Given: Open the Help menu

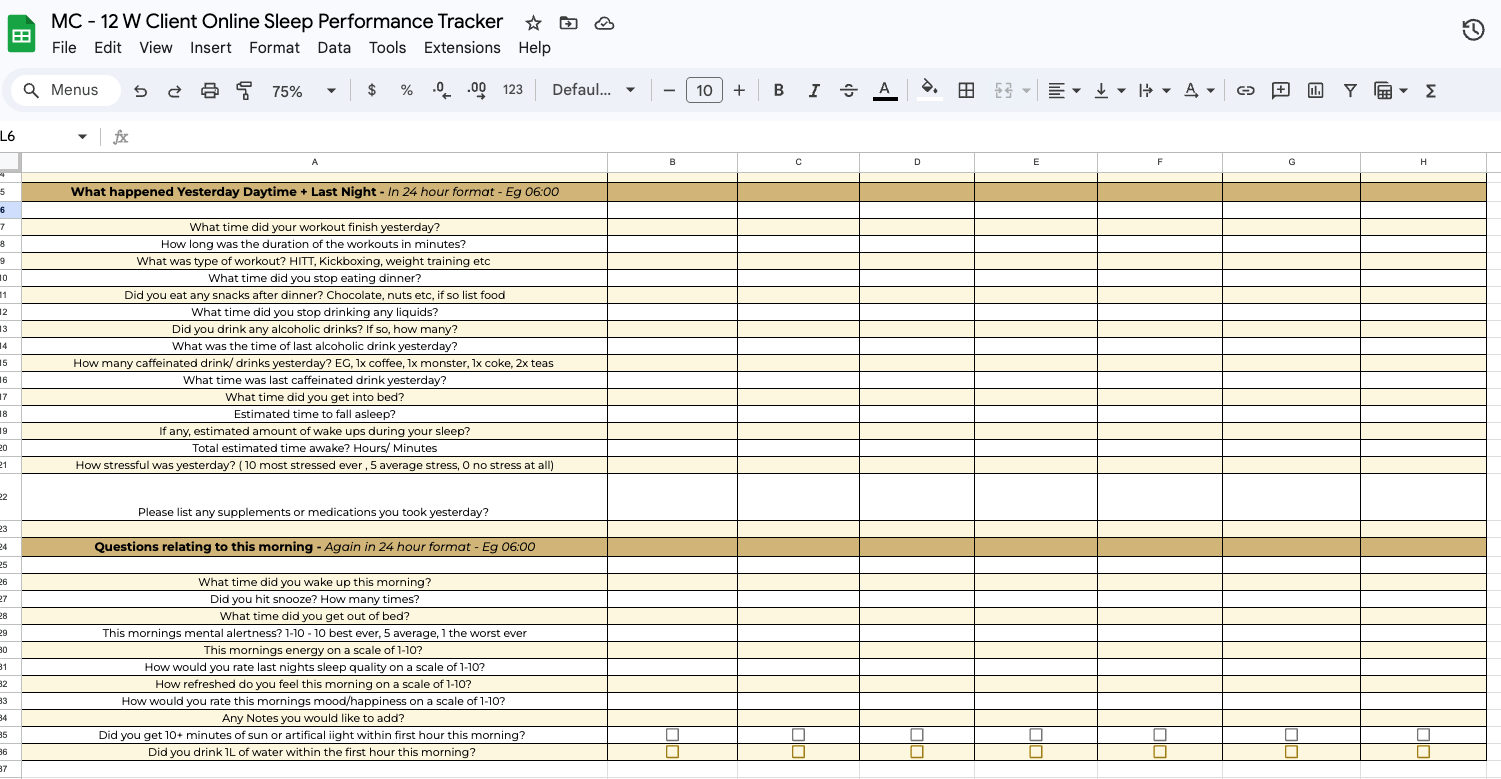Looking at the screenshot, I should pos(534,47).
